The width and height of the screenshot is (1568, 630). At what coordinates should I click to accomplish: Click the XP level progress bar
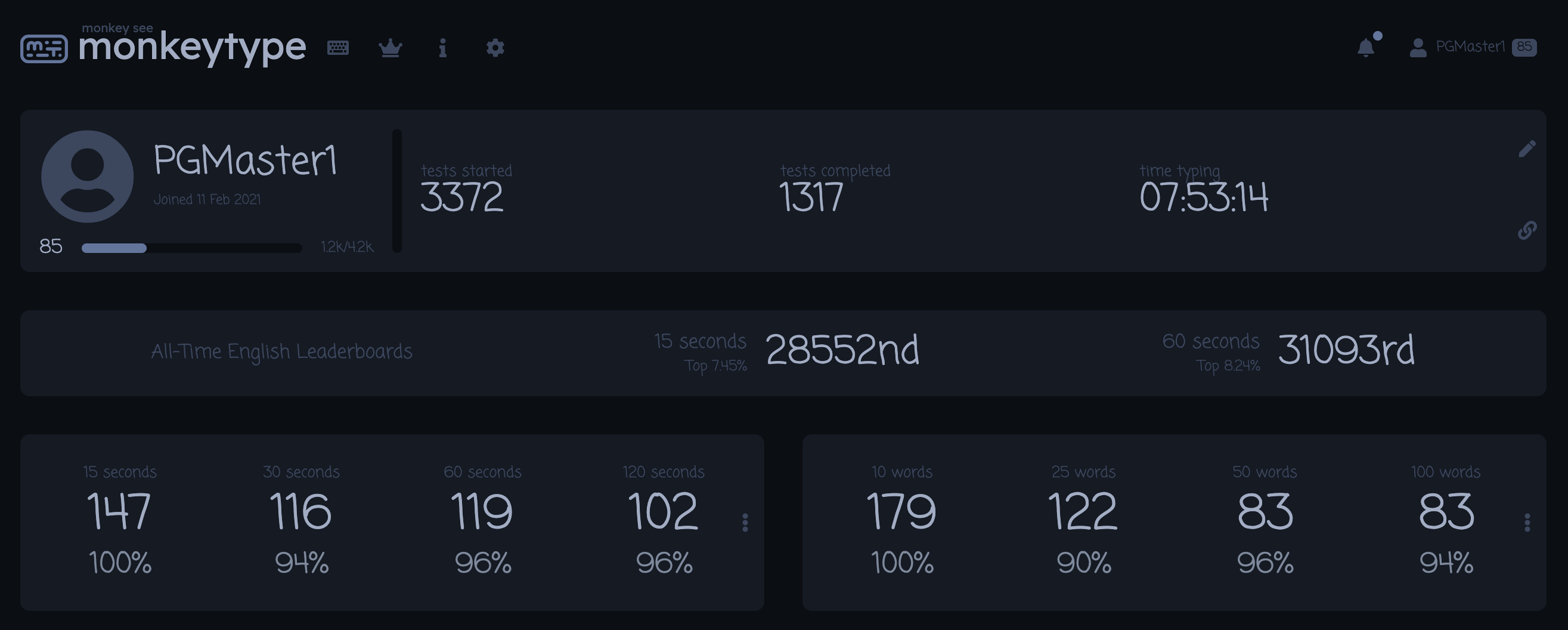tap(191, 248)
